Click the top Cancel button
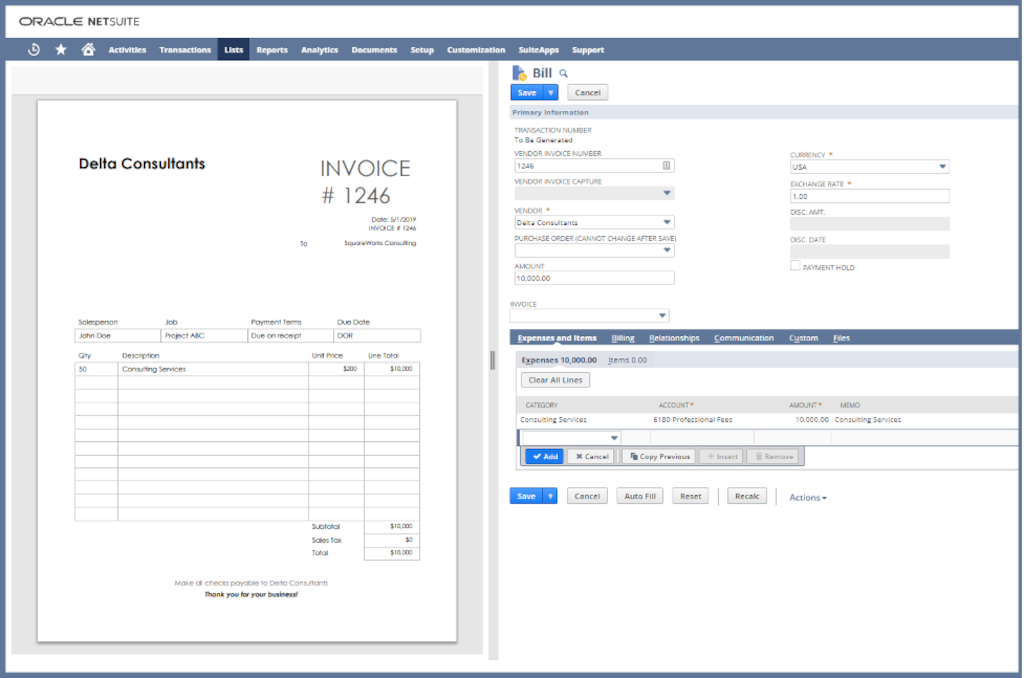Image resolution: width=1024 pixels, height=678 pixels. click(588, 93)
